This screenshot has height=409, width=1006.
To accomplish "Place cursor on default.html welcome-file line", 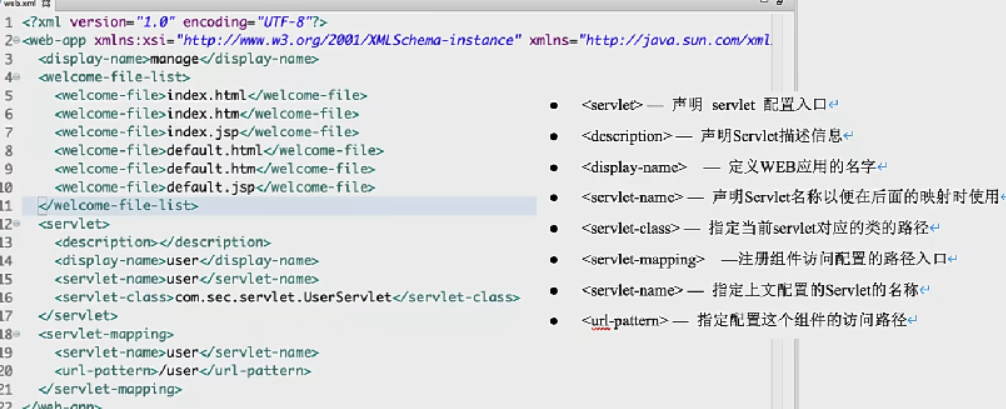I will (x=219, y=151).
